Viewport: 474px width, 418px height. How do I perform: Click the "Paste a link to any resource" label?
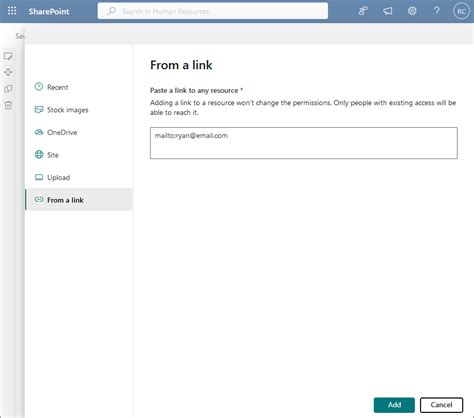point(194,90)
